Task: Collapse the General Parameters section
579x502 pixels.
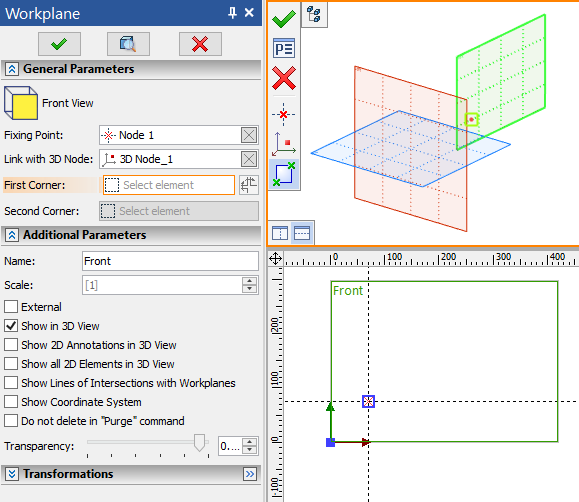Action: 12,69
